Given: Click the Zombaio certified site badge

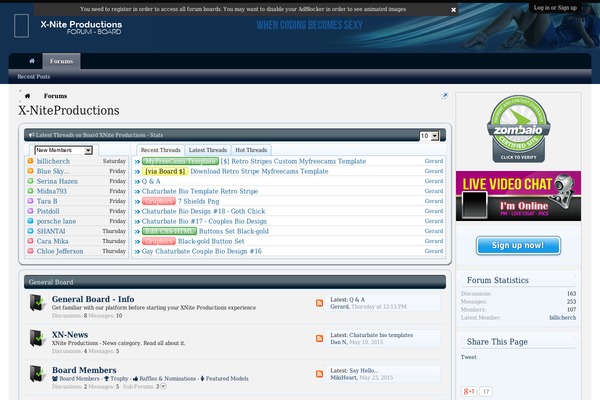Looking at the screenshot, I should 518,129.
